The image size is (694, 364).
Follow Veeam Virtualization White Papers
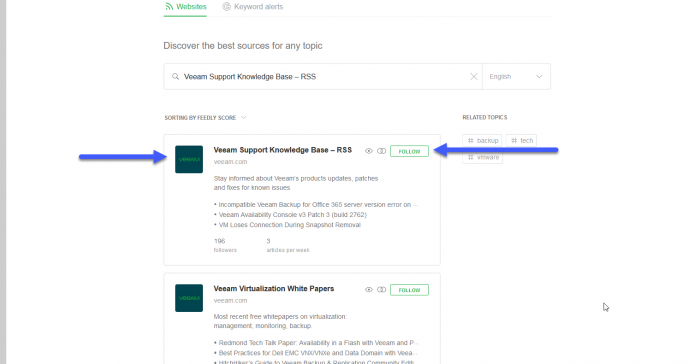click(409, 290)
